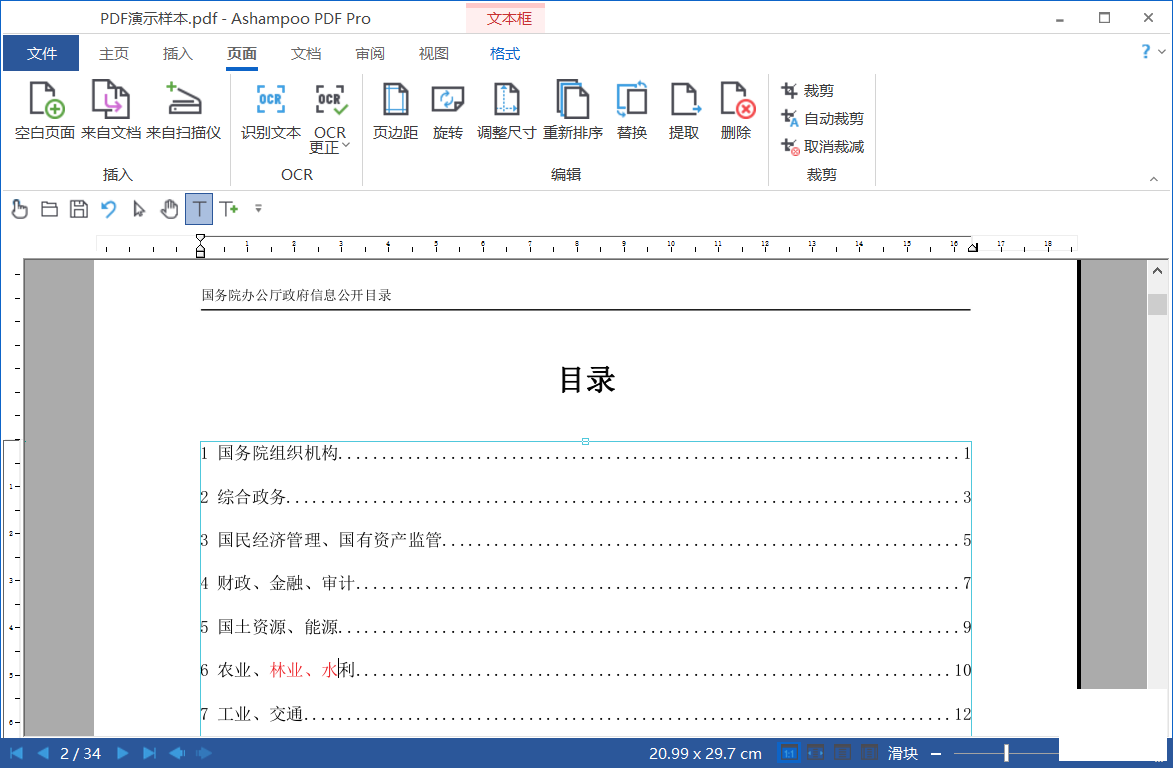1173x768 pixels.
Task: Toggle the fit width view
Action: pos(815,753)
